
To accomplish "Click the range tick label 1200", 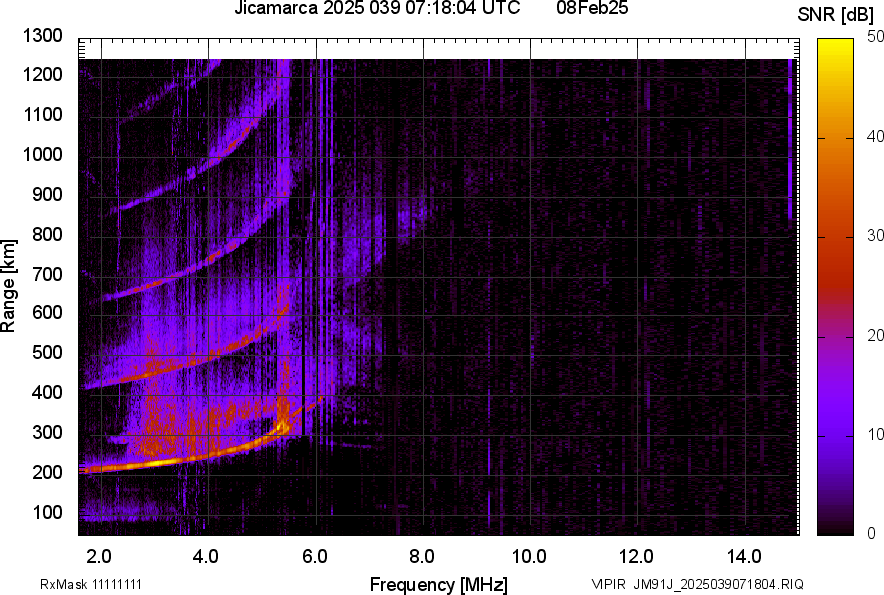I will pos(43,74).
